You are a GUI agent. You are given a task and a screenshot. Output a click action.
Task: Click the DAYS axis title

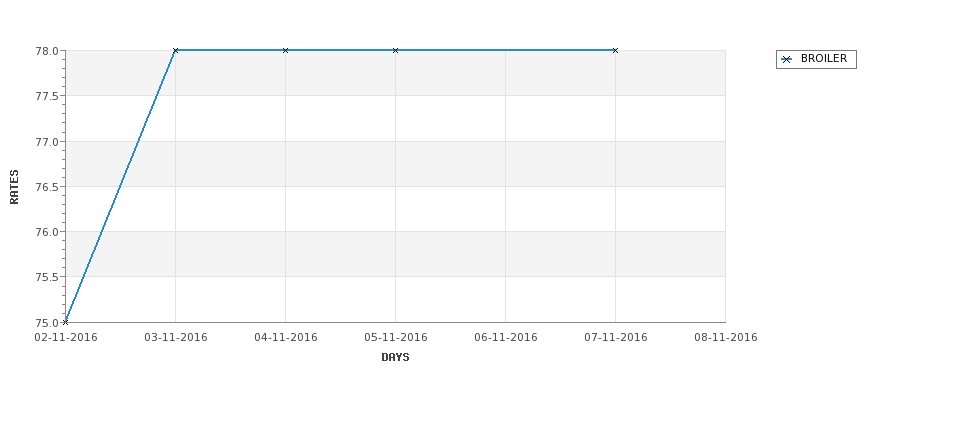(x=395, y=357)
